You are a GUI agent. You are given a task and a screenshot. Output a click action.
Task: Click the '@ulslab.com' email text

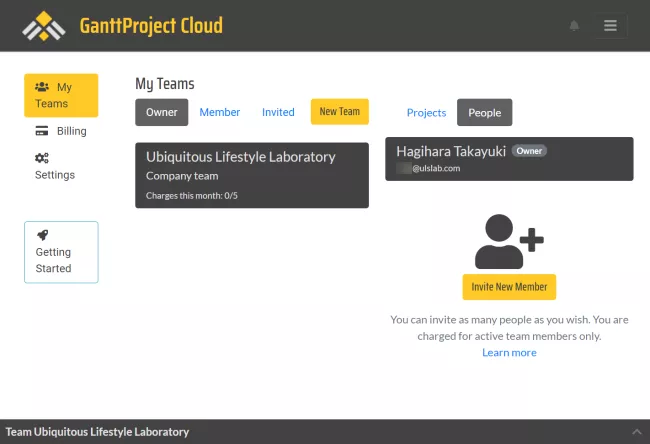coord(436,168)
